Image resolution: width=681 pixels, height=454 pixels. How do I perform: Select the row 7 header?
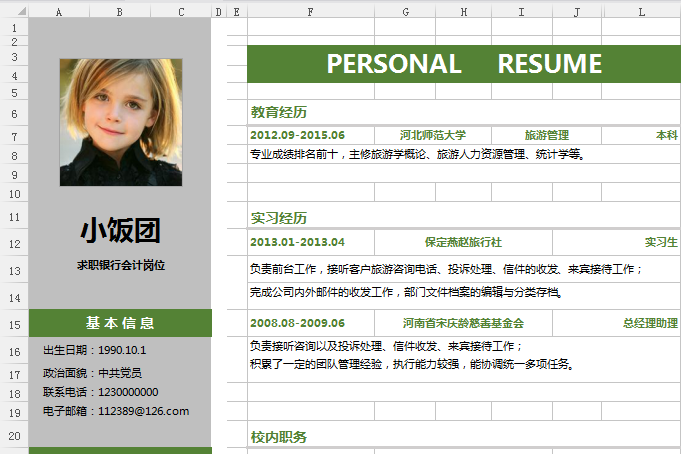click(14, 136)
